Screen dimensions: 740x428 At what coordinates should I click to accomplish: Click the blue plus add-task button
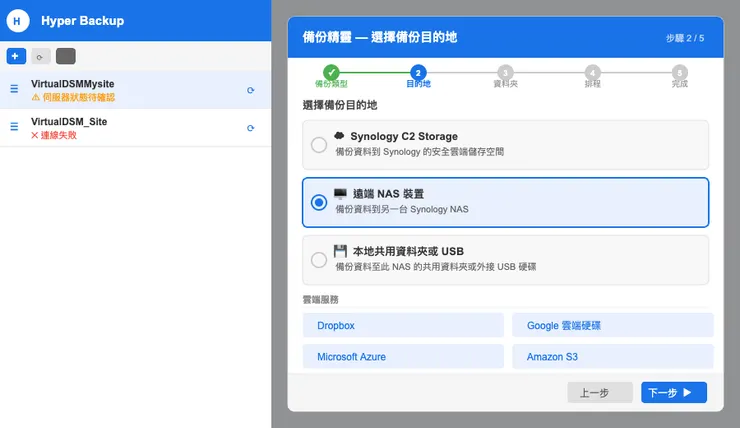point(16,56)
